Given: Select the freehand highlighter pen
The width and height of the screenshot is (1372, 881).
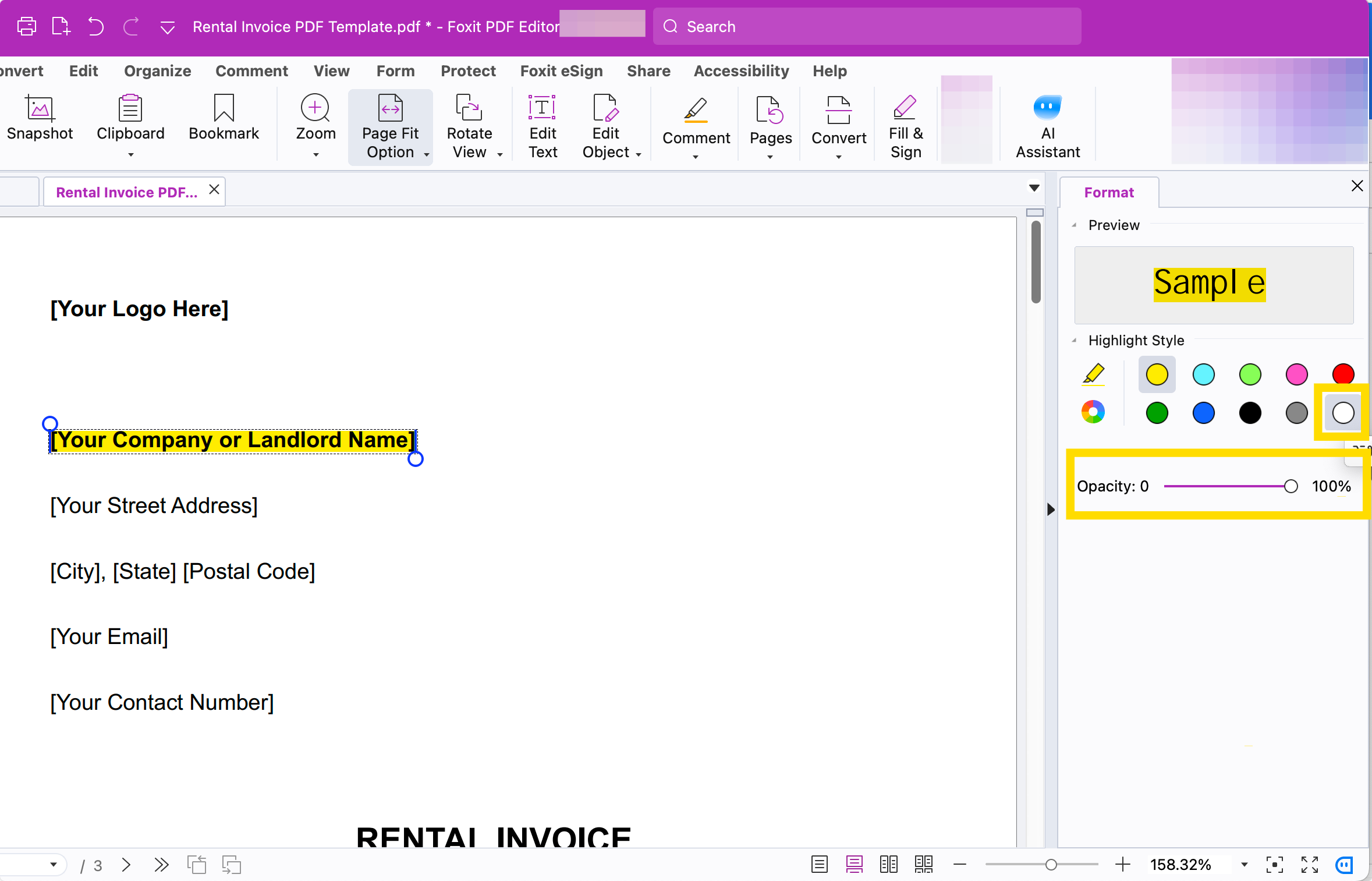Looking at the screenshot, I should point(1094,374).
